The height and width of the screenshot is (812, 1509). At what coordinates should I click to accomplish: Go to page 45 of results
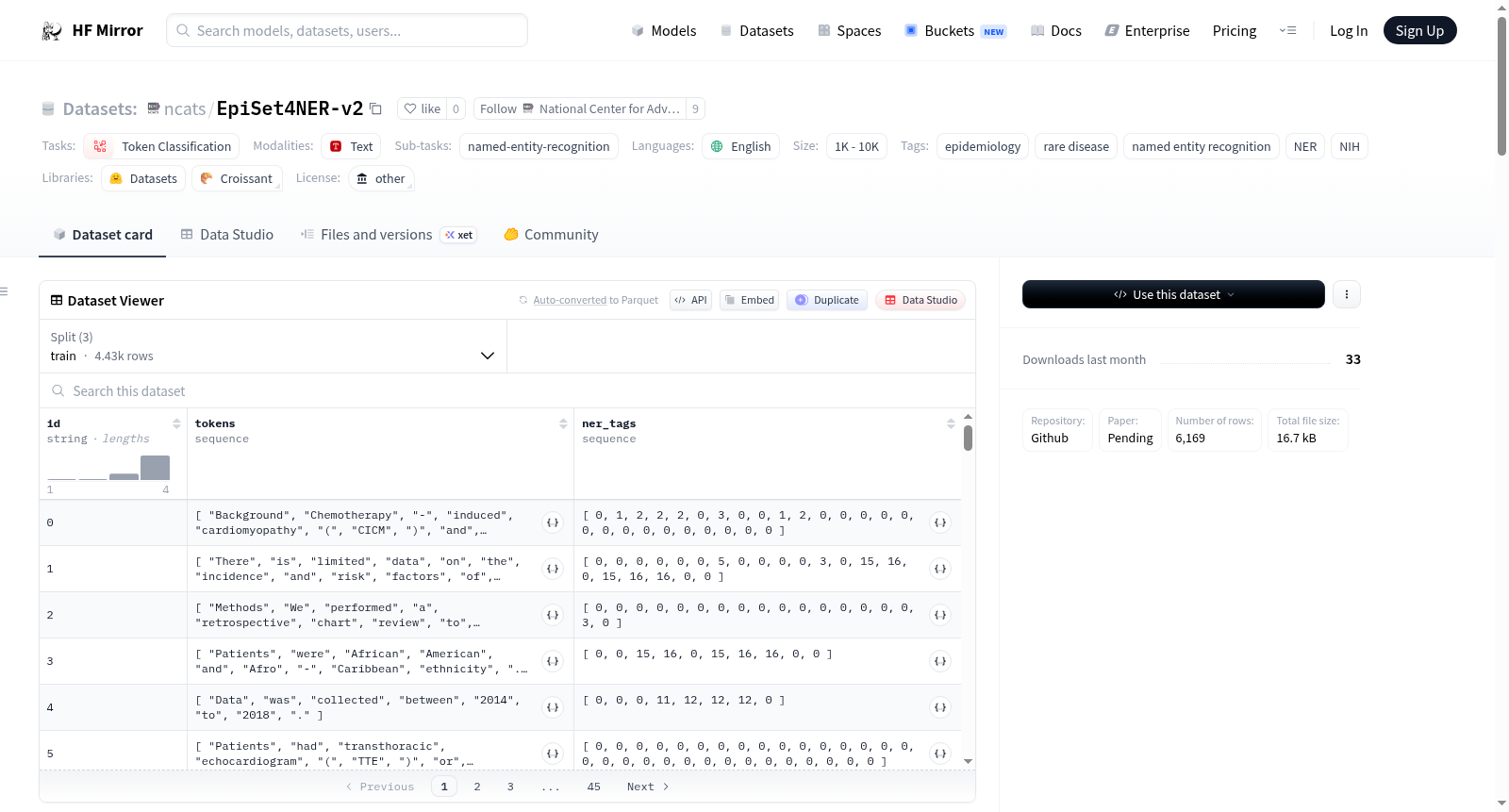click(x=593, y=787)
